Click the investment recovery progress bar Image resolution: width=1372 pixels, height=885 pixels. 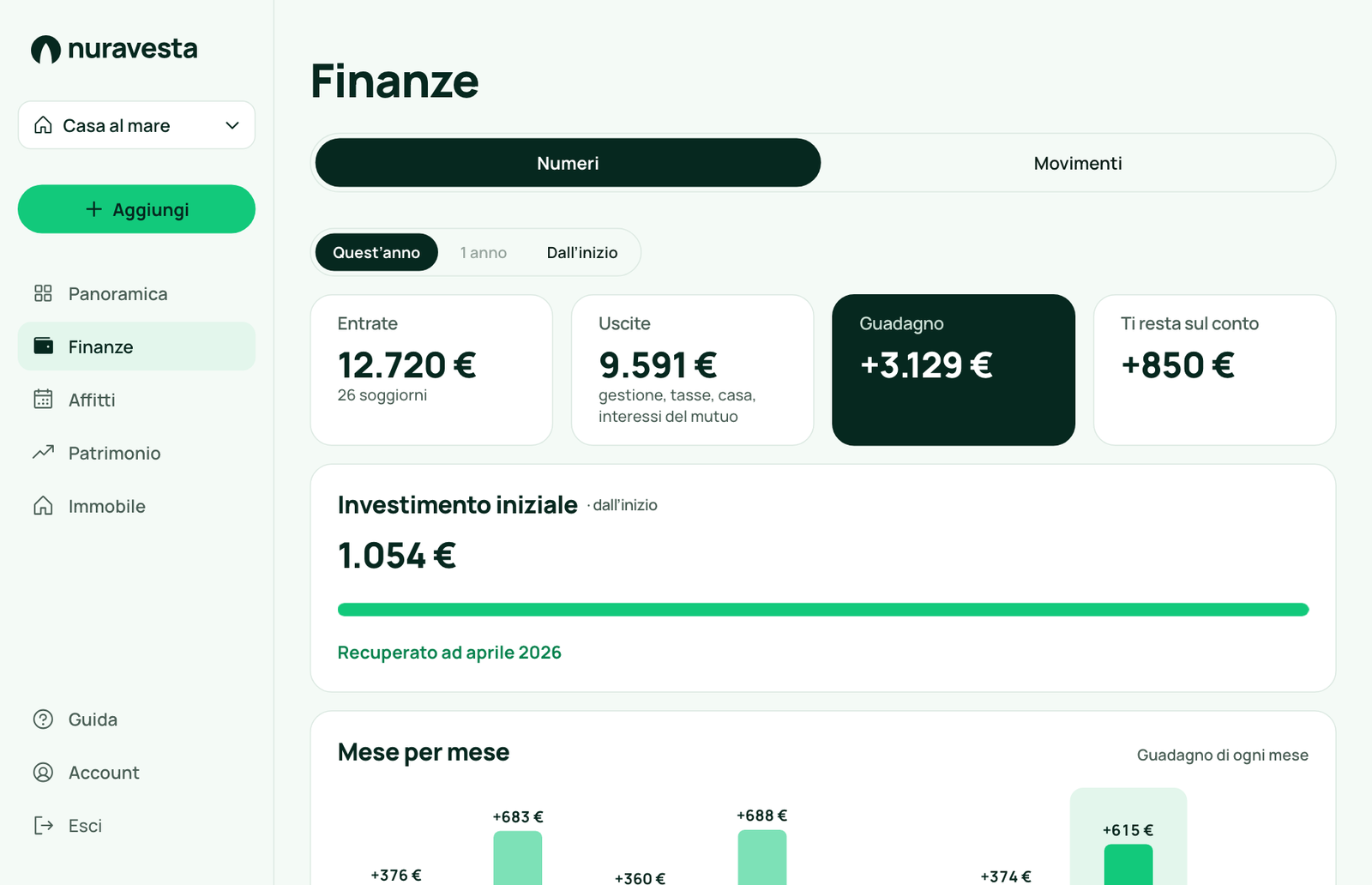pyautogui.click(x=823, y=610)
